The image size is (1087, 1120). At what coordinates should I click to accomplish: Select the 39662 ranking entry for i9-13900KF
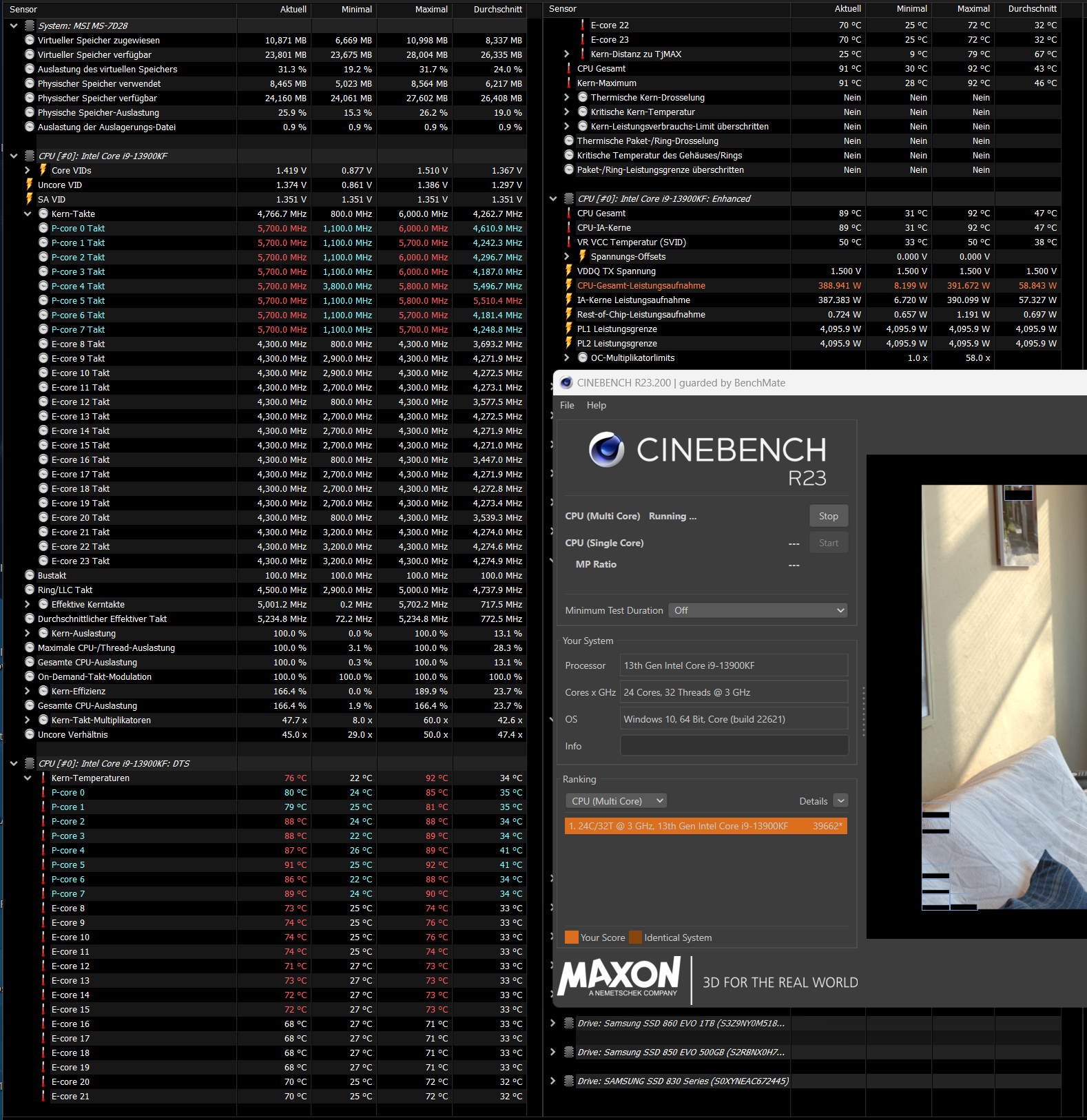706,826
